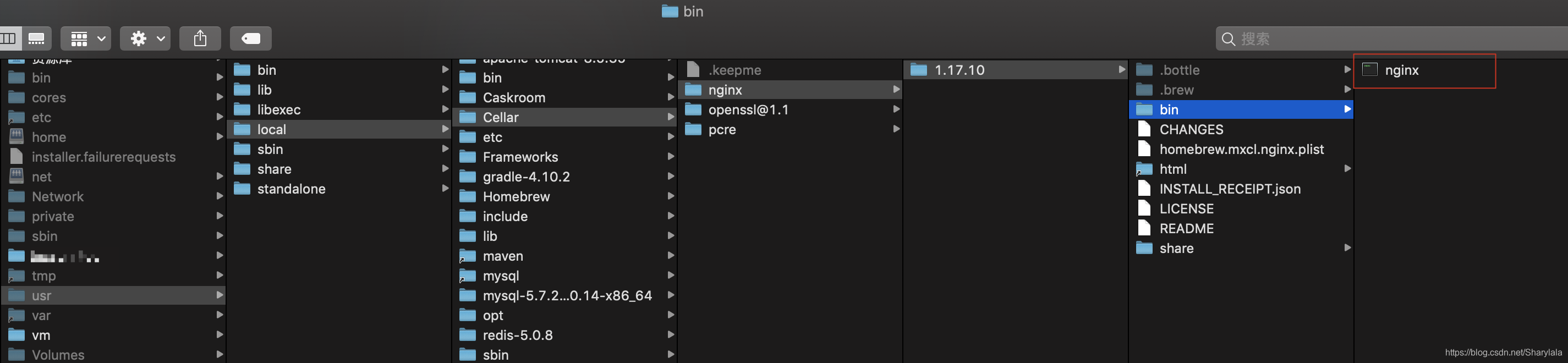Expand arrow beside the openssl@1.1 folder
The width and height of the screenshot is (1568, 363).
click(x=896, y=109)
